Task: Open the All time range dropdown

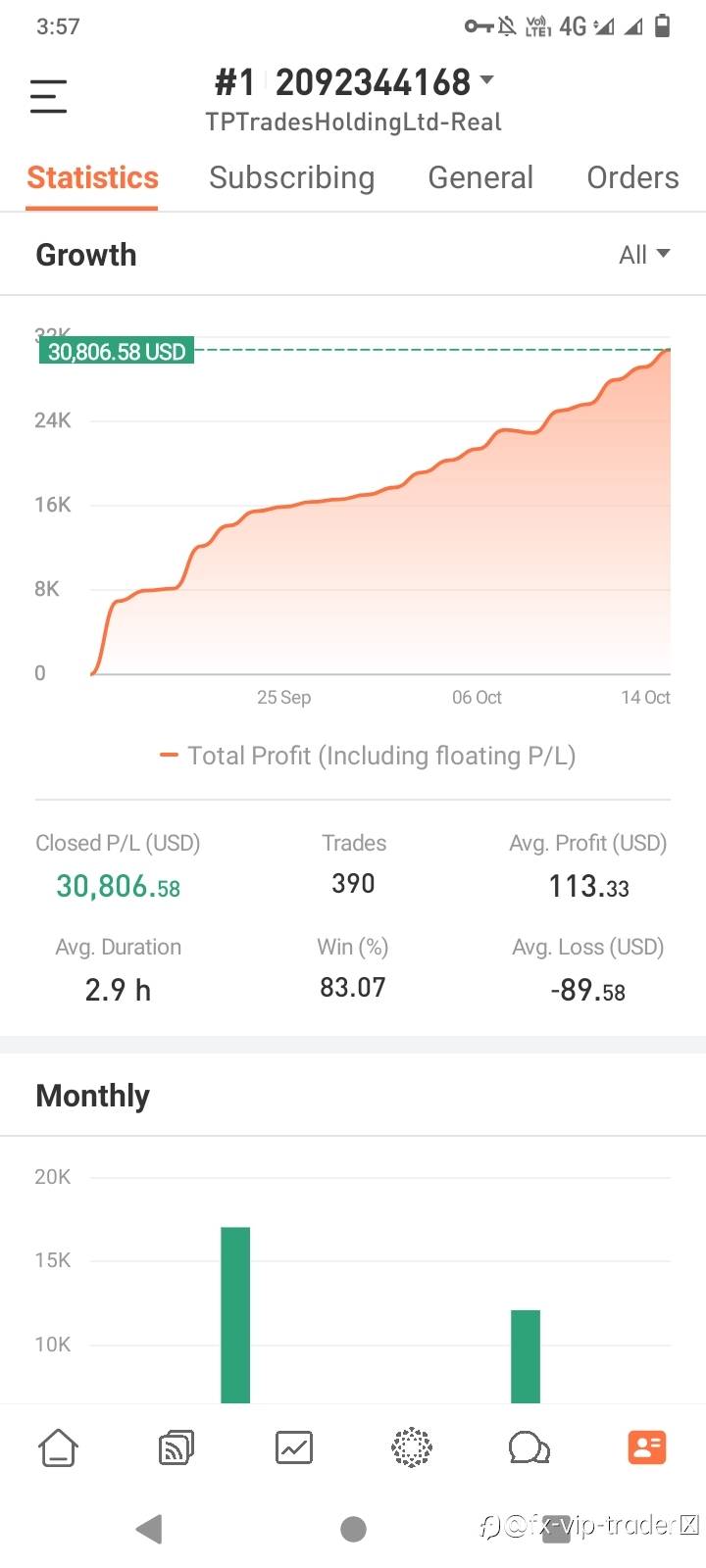Action: [644, 255]
